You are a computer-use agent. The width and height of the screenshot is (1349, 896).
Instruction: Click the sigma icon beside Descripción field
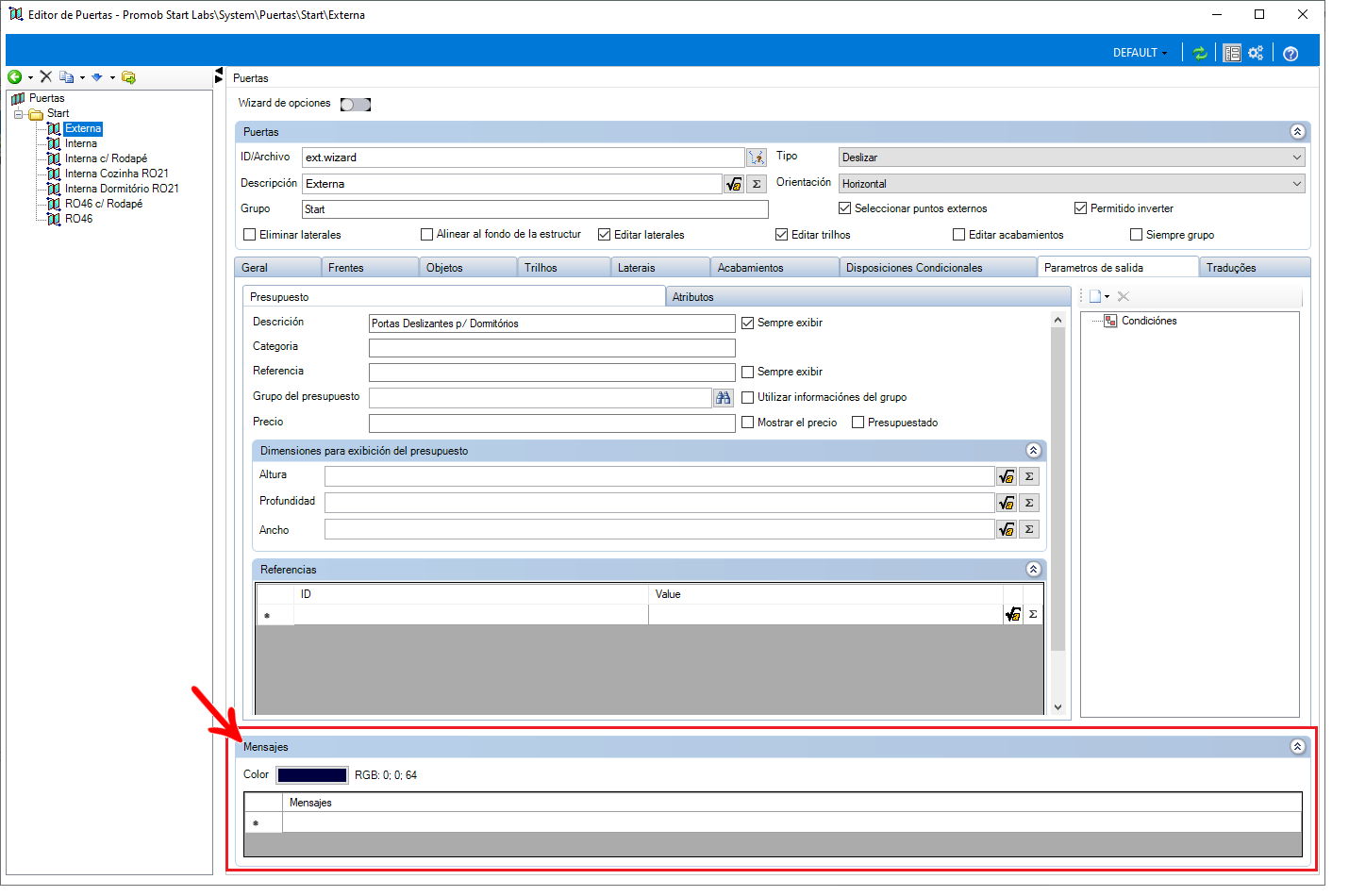(x=757, y=184)
